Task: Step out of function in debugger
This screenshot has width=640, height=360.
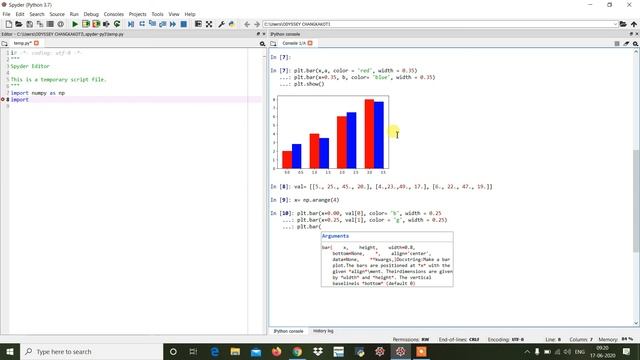Action: [162, 24]
